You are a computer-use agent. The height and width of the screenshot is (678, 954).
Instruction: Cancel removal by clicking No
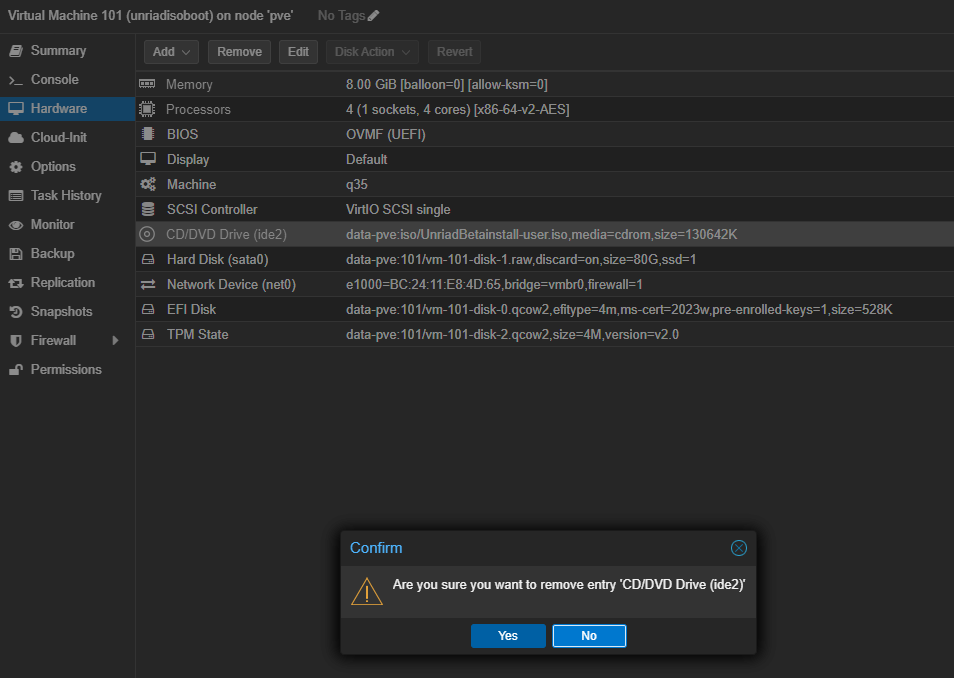click(x=589, y=636)
